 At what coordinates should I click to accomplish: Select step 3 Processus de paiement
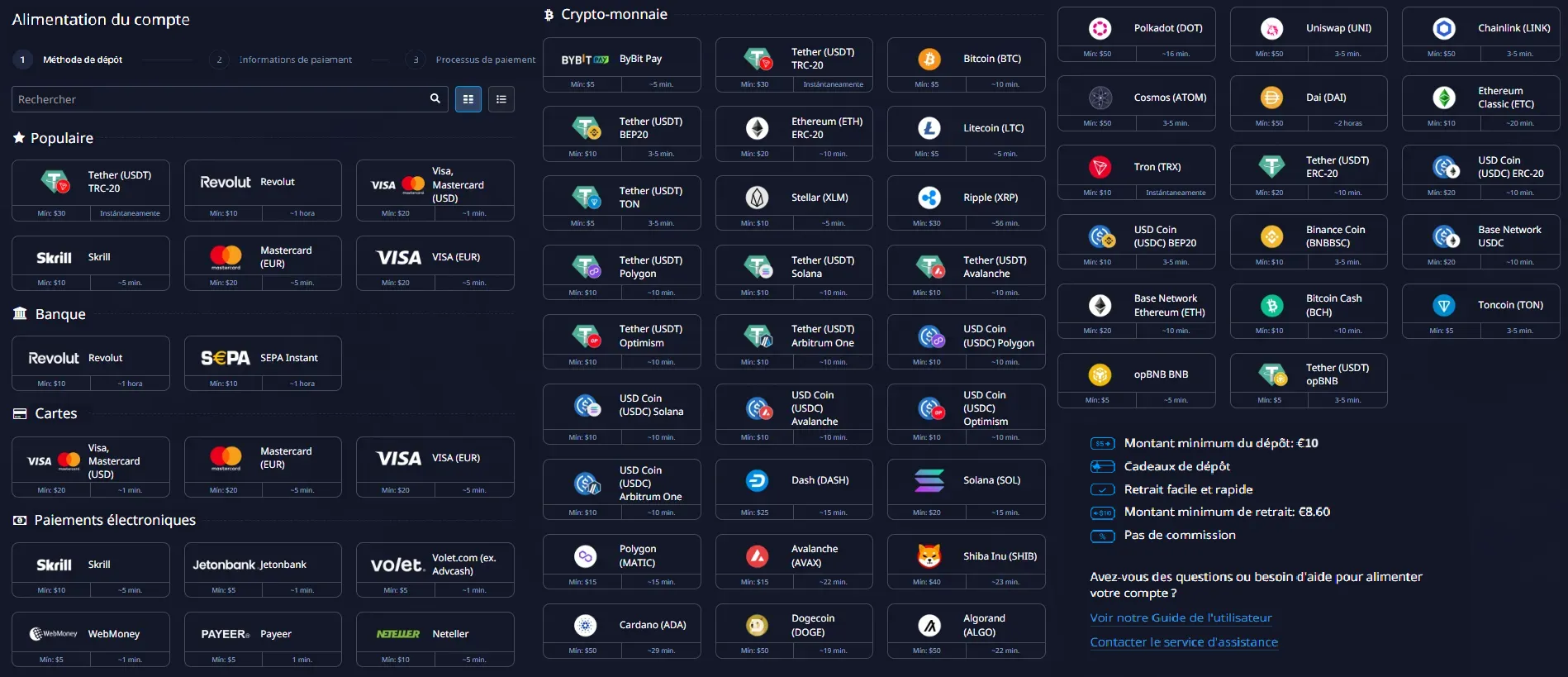[x=470, y=60]
